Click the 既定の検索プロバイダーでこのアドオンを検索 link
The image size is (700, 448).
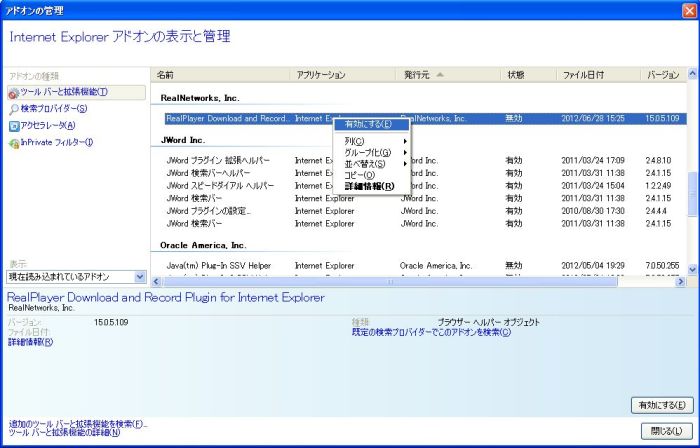coord(430,332)
